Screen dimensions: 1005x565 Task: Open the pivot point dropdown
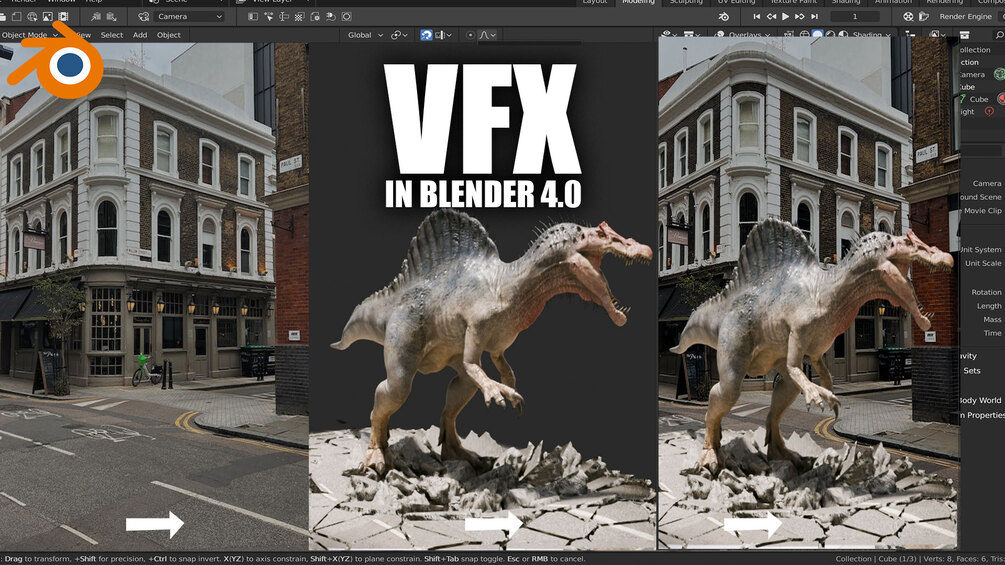tap(399, 35)
